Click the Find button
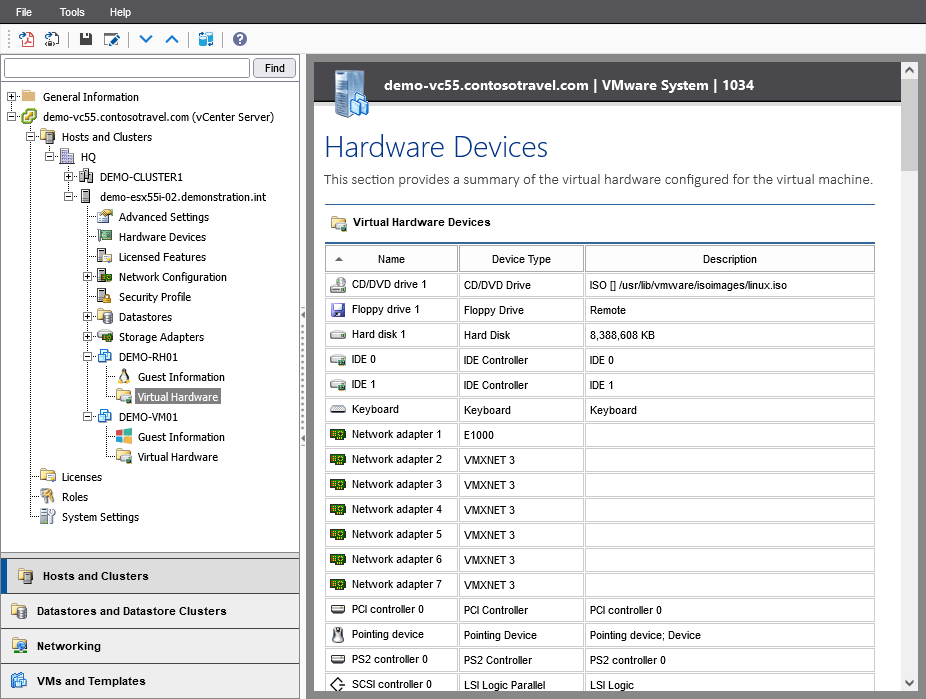926x699 pixels. 275,68
